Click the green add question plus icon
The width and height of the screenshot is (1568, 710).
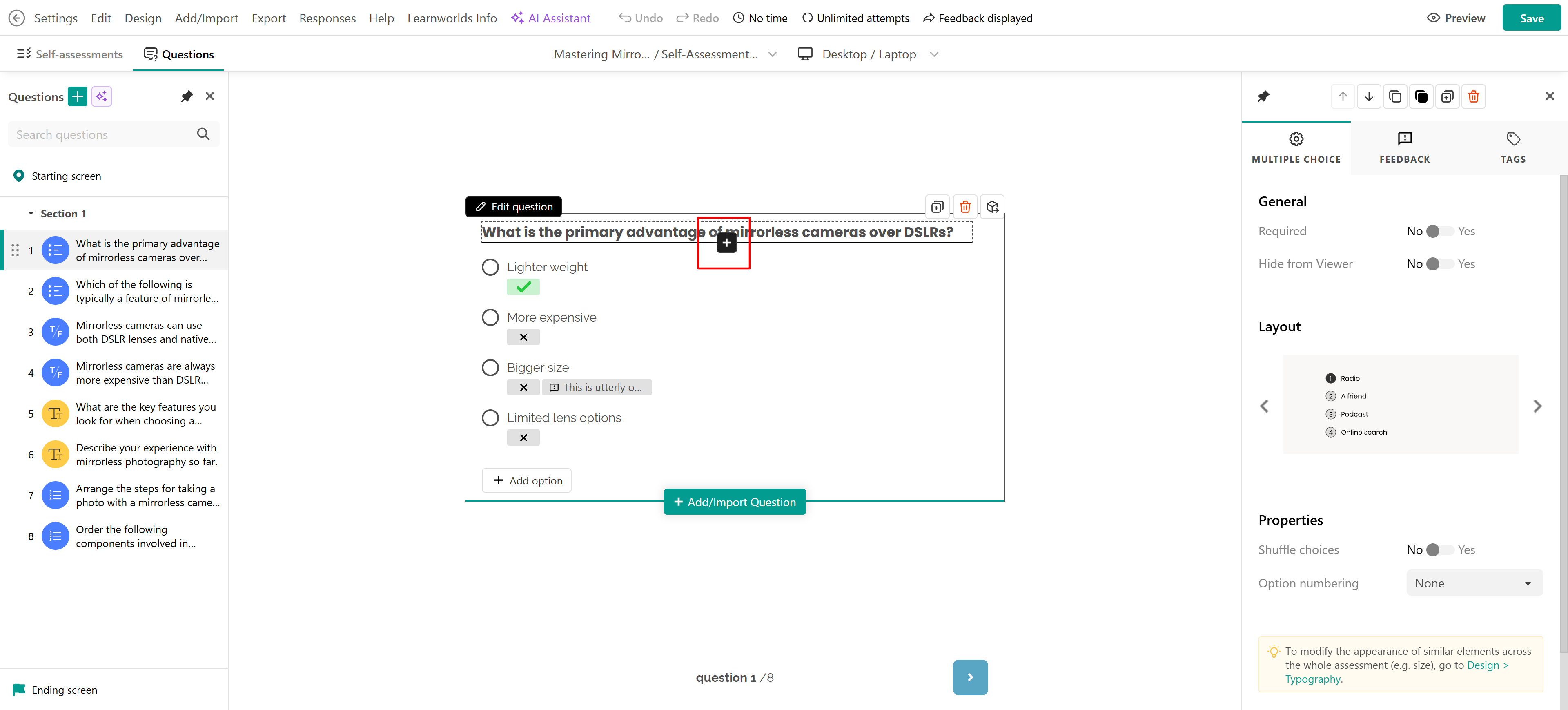[77, 96]
